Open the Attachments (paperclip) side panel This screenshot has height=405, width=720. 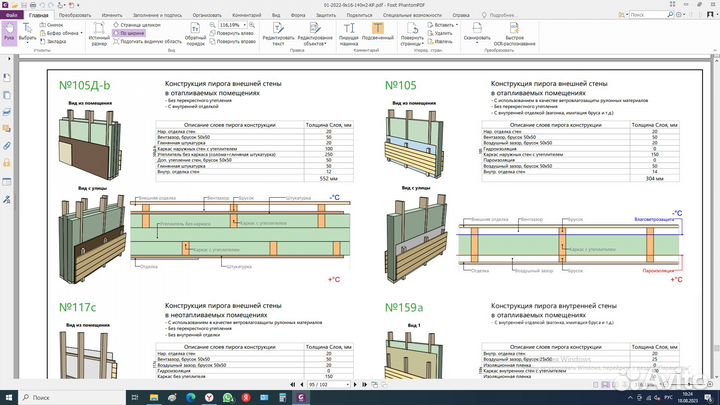pos(6,146)
